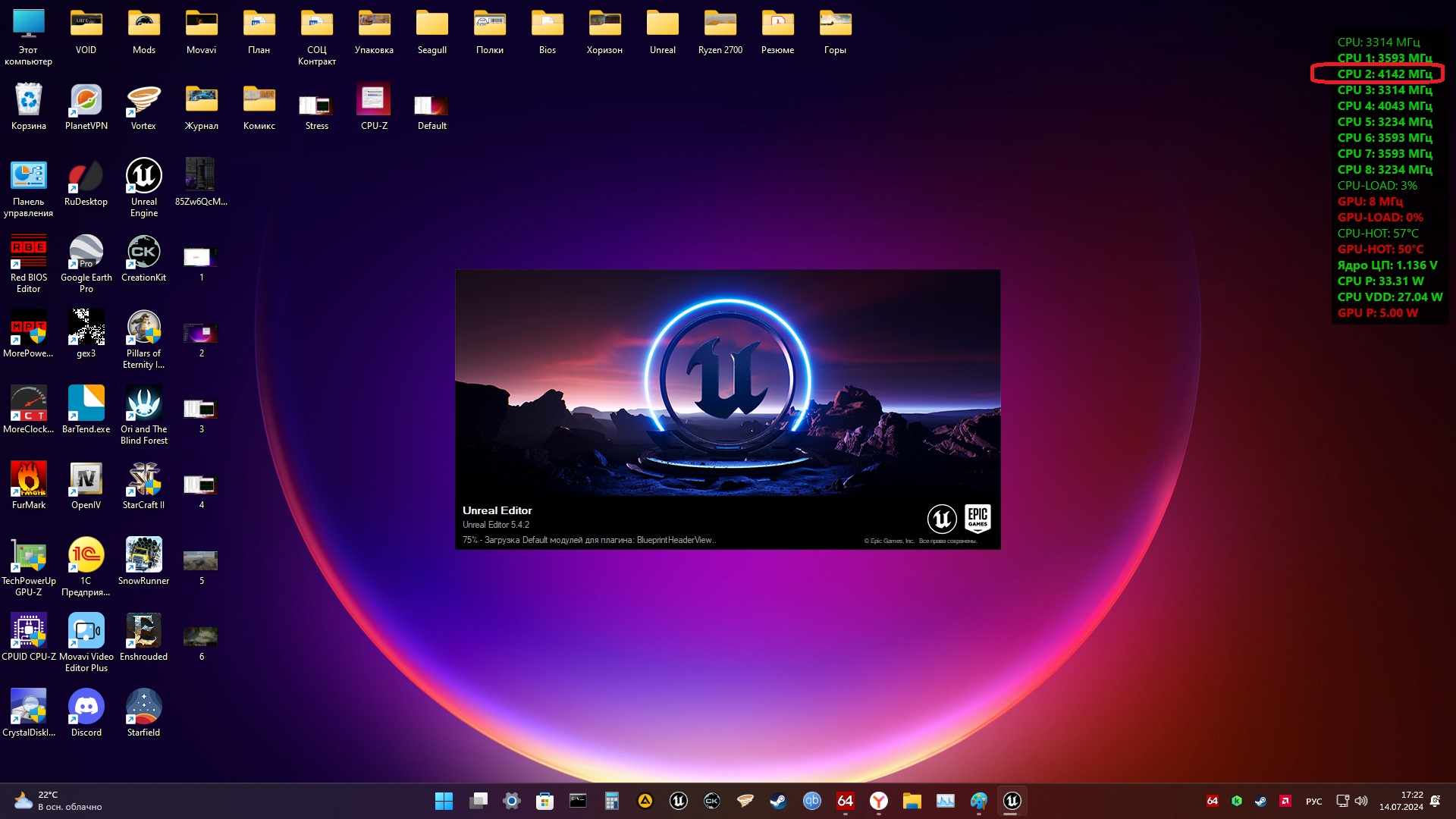Click the File Explorer taskbar icon
Screen dimensions: 1456x819
point(912,801)
